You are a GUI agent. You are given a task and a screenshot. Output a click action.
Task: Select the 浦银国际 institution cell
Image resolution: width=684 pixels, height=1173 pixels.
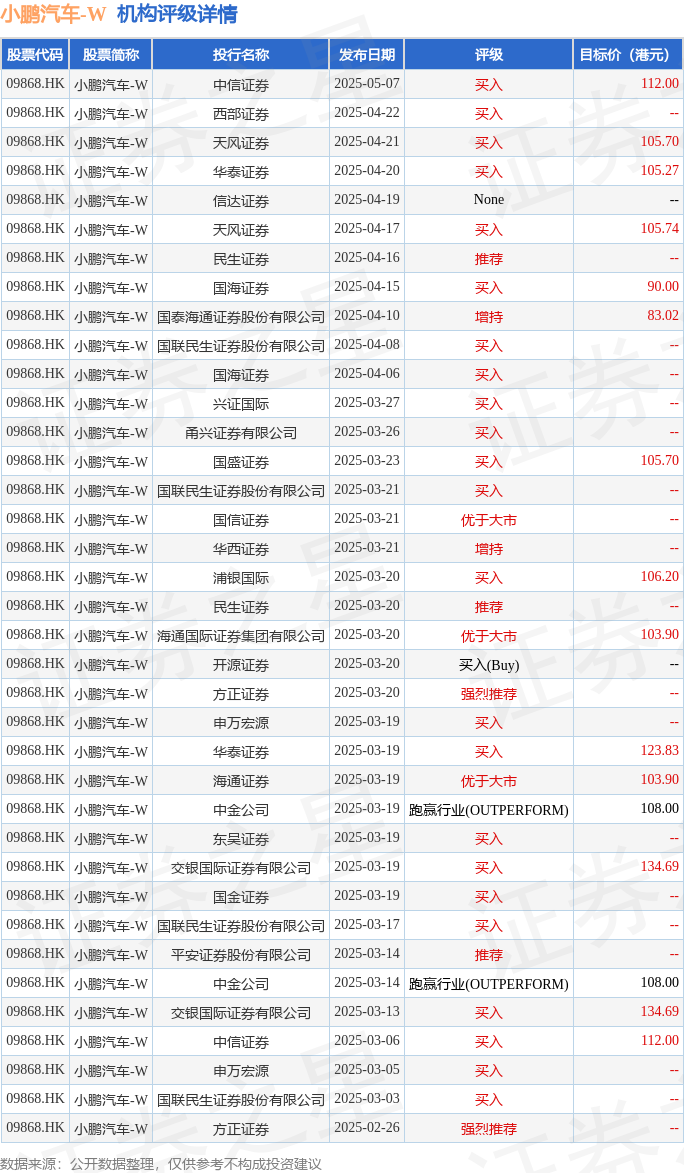click(240, 578)
